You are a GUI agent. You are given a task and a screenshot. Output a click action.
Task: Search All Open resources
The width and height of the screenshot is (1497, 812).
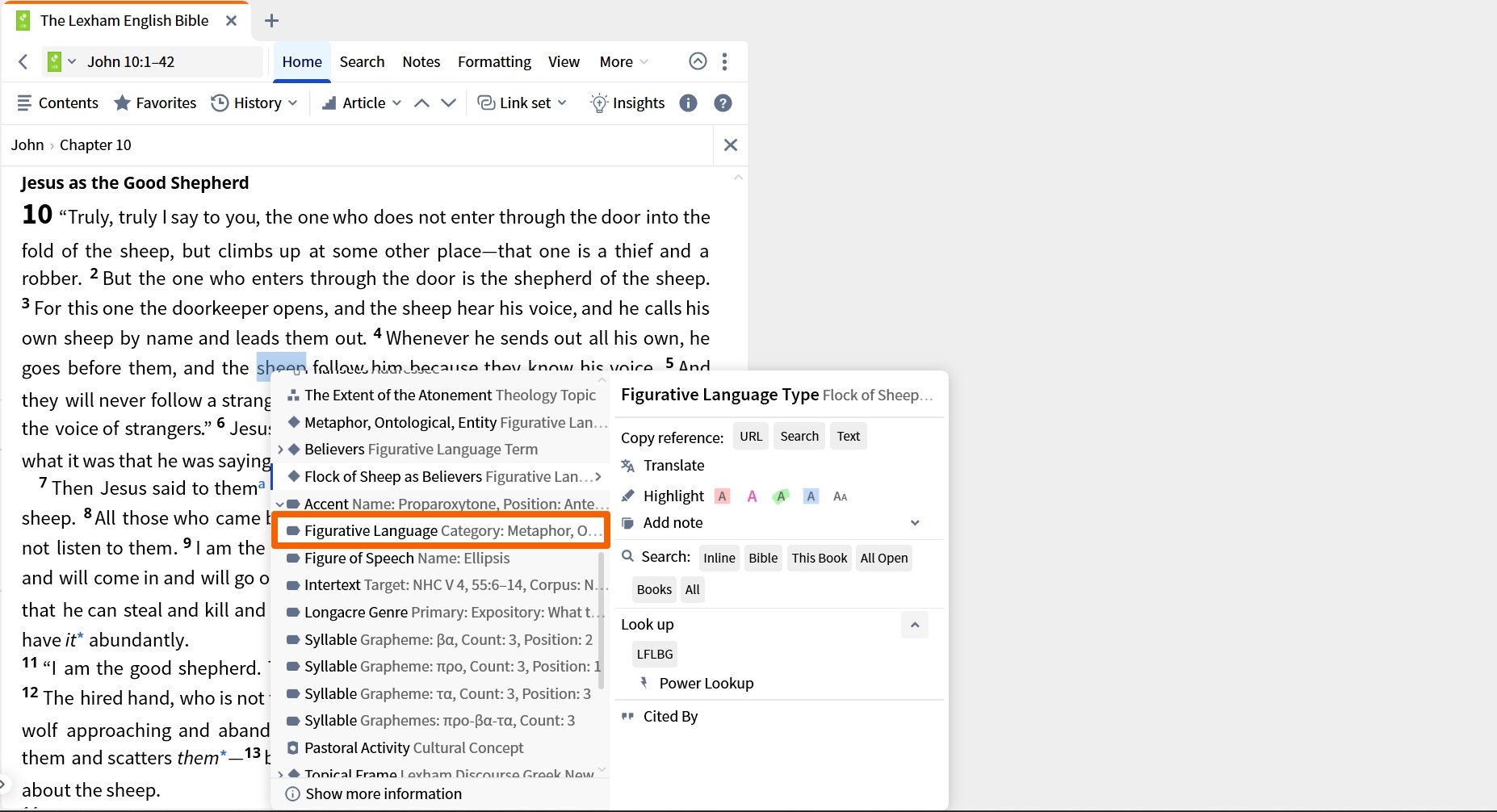click(884, 558)
